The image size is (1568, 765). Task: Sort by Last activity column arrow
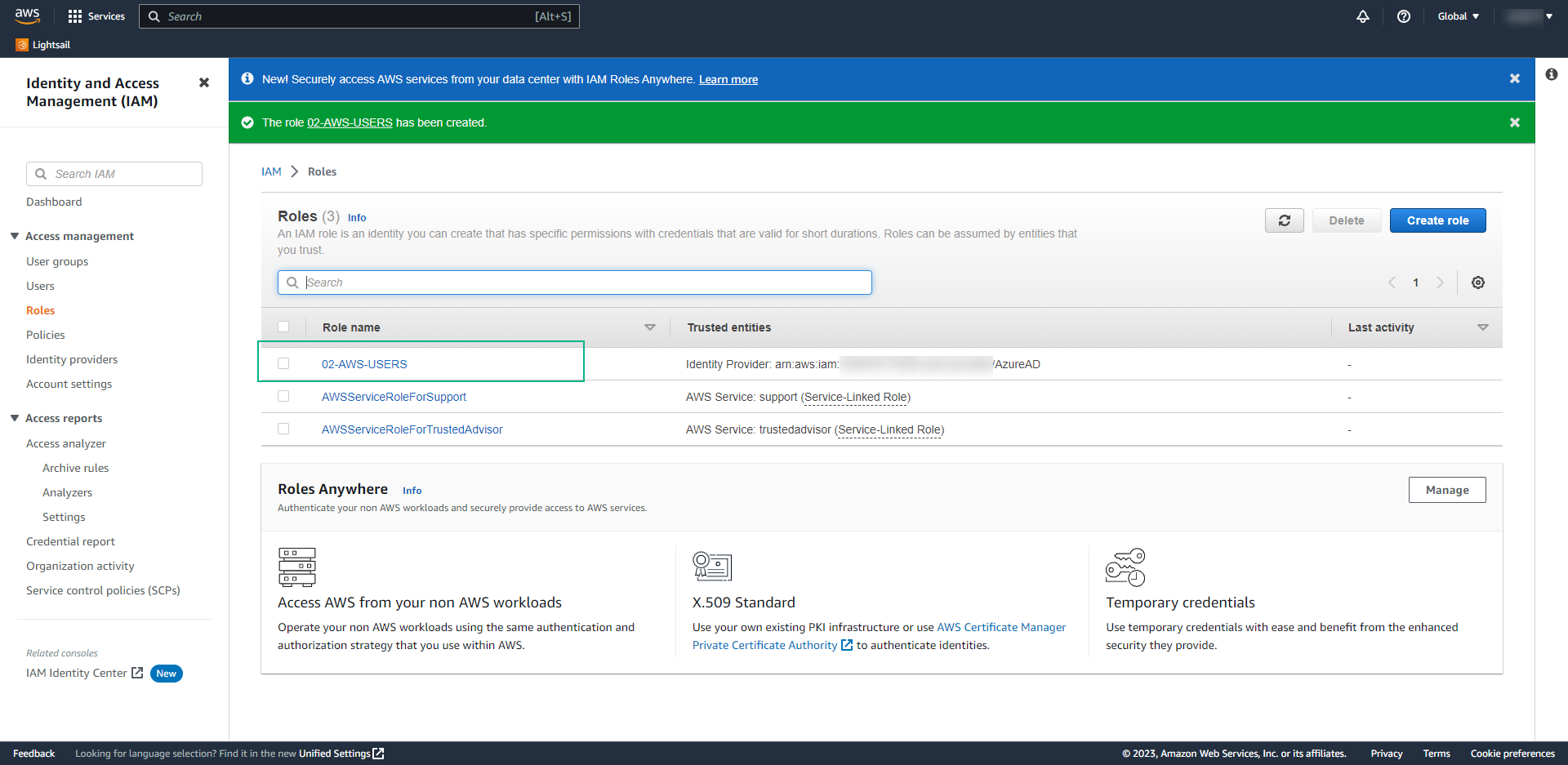pyautogui.click(x=1483, y=327)
